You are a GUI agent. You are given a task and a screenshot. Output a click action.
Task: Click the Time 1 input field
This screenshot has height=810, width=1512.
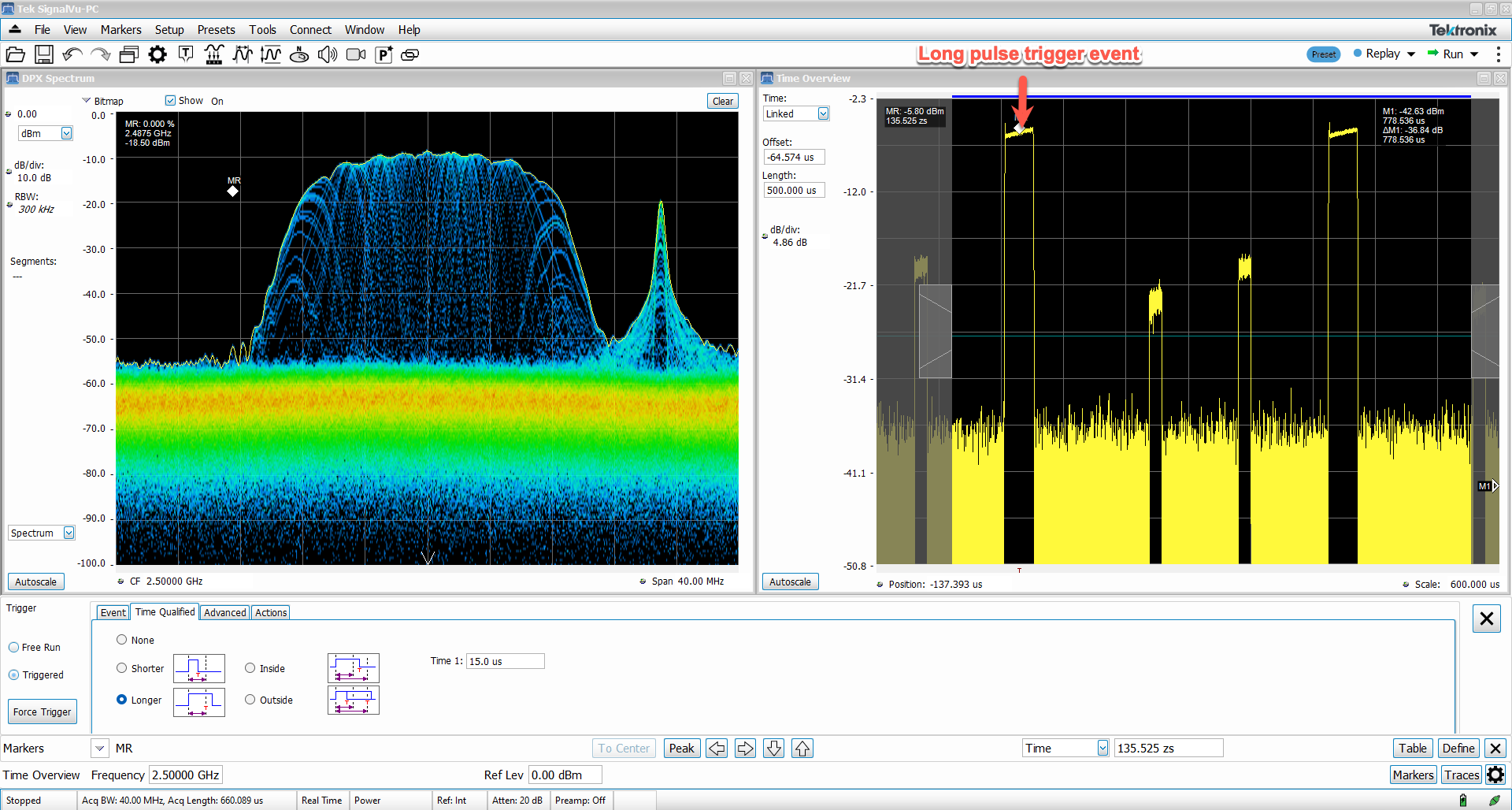click(x=505, y=662)
